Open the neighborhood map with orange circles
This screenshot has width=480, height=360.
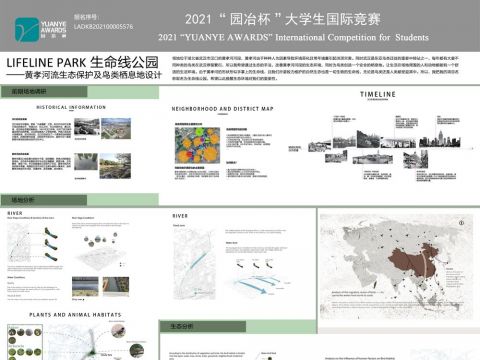click(197, 145)
